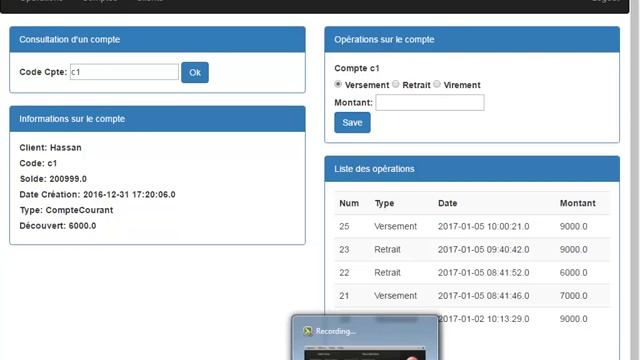
Task: Click amount 9000.0 in row 25
Action: click(573, 227)
